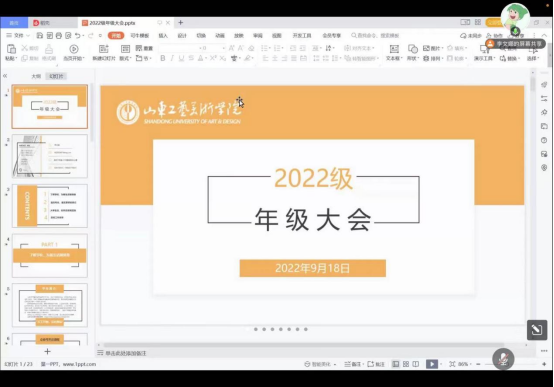Click the Undo arrow icon
This screenshot has height=387, width=554.
click(77, 35)
